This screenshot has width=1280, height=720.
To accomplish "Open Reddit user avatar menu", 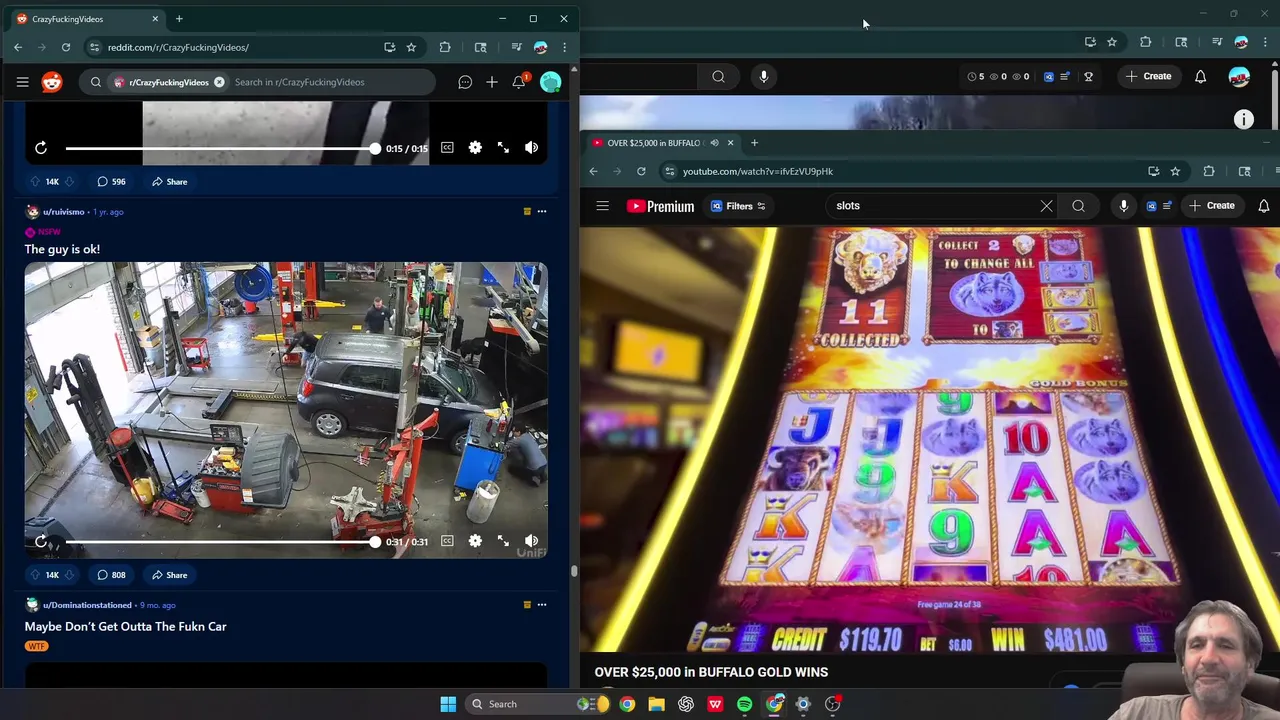I will pyautogui.click(x=550, y=82).
